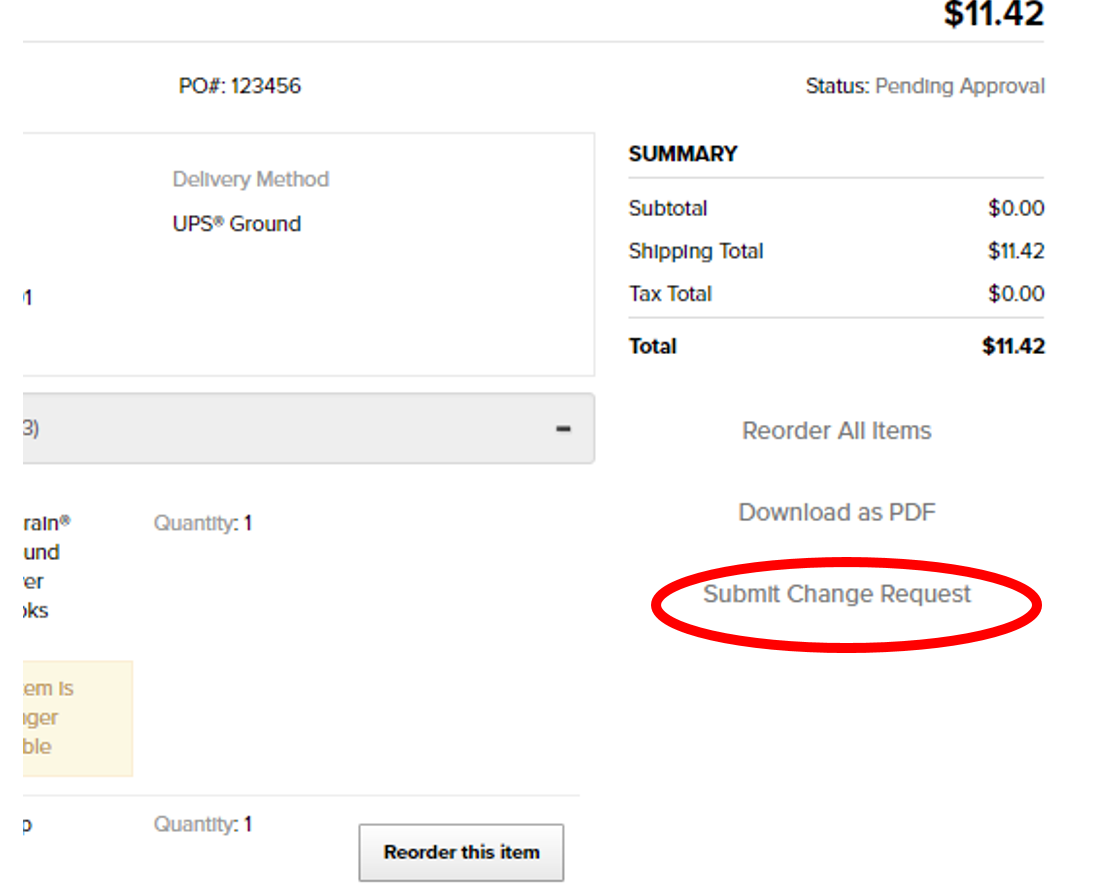
Task: Open the Submit Change Request link
Action: click(x=837, y=594)
